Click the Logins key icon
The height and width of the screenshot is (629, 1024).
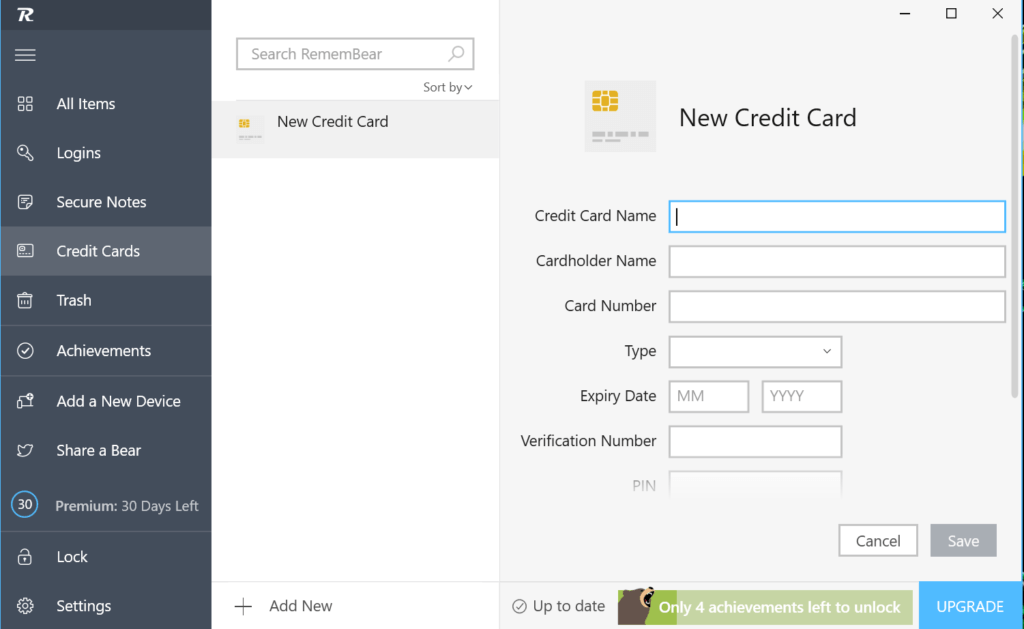pyautogui.click(x=25, y=153)
